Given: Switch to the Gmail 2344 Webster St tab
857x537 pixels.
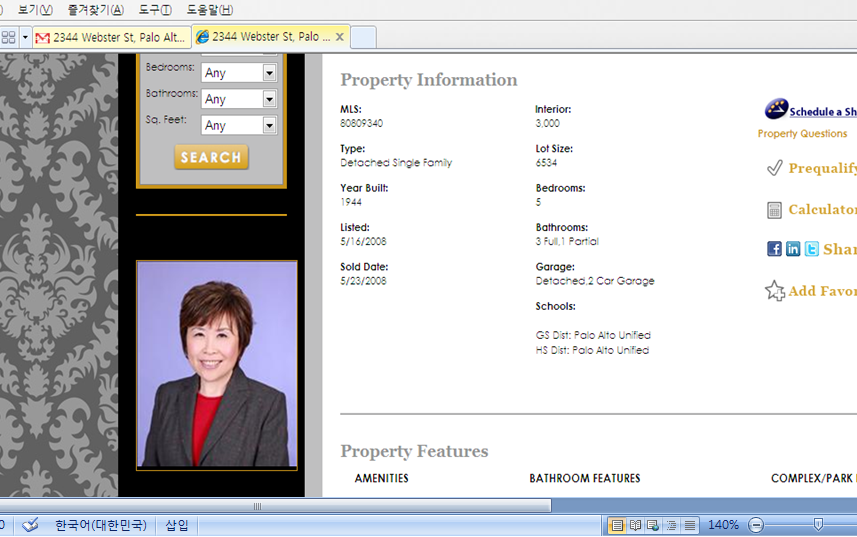Looking at the screenshot, I should pyautogui.click(x=110, y=37).
